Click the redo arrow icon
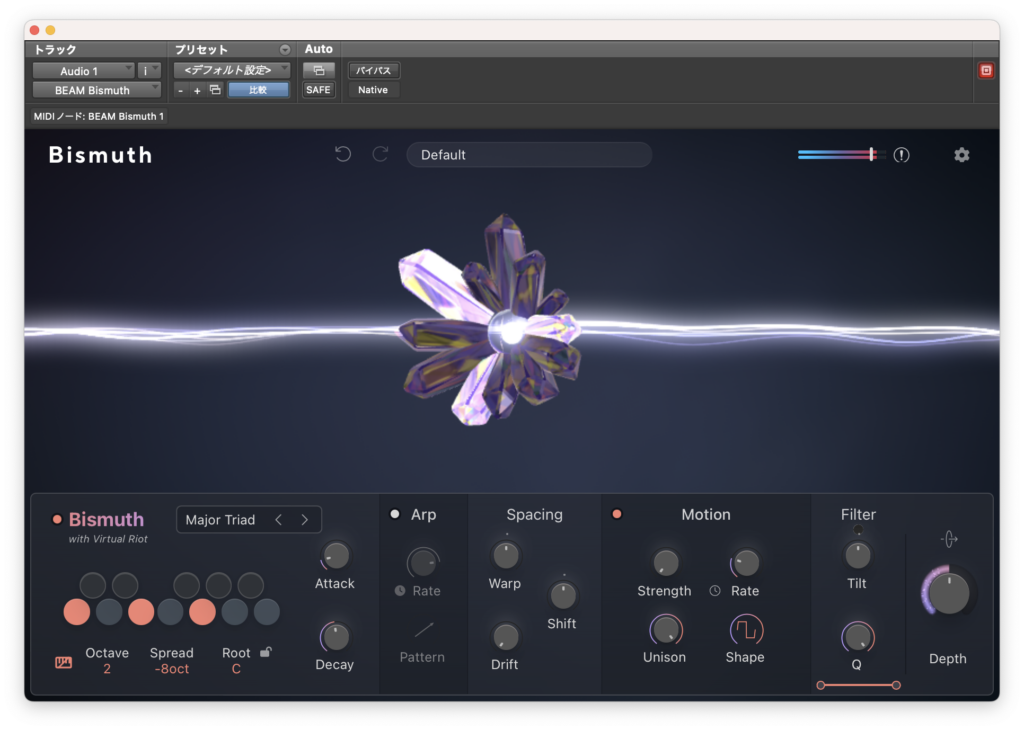This screenshot has width=1024, height=730. (380, 154)
